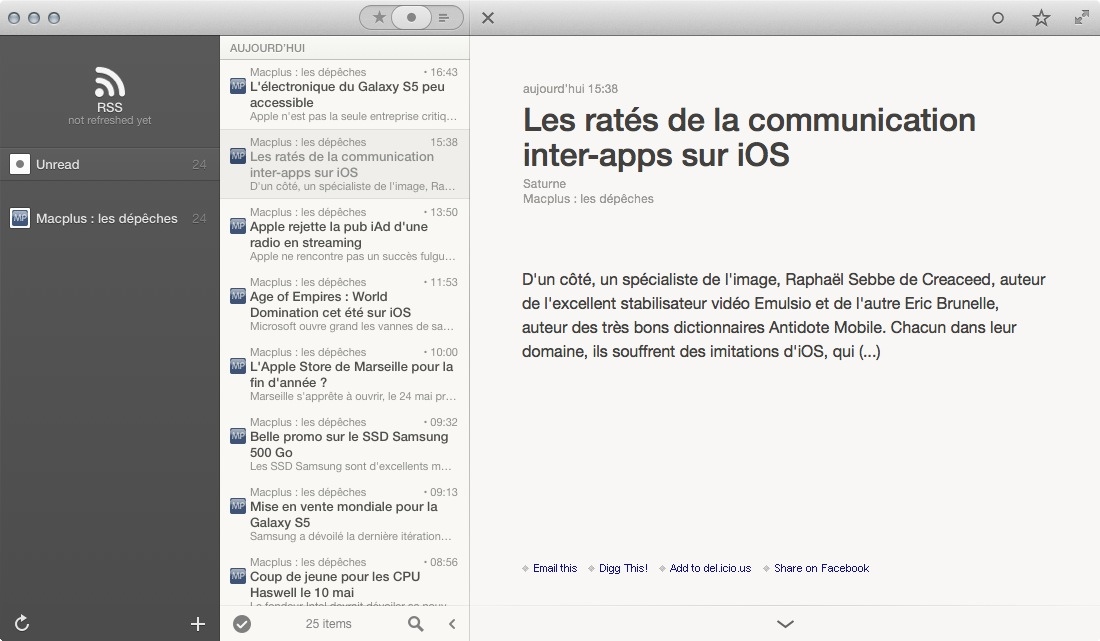Select Macplus : les dépêches feed in sidebar
1100x641 pixels.
(x=109, y=218)
